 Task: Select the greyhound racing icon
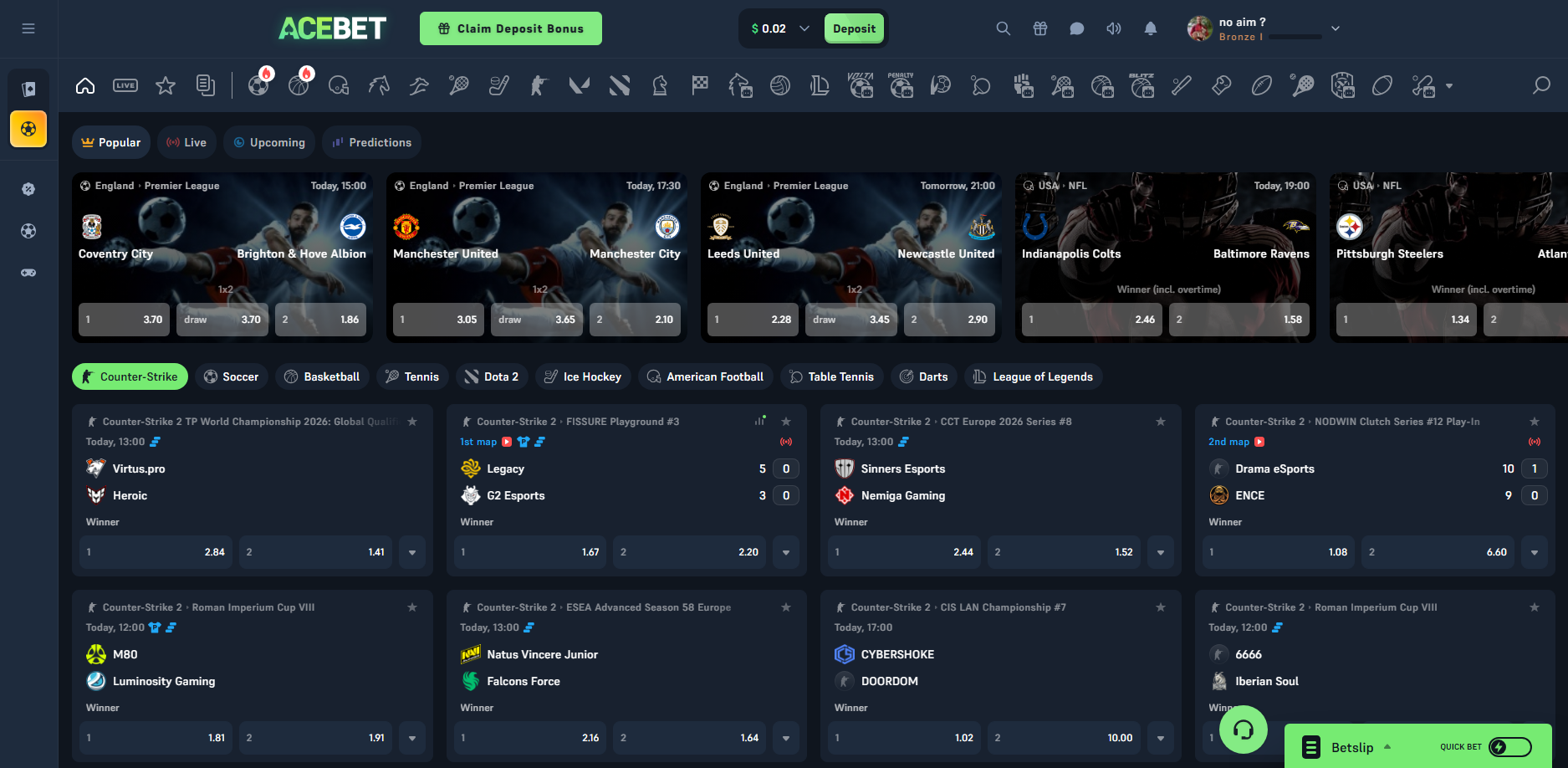pyautogui.click(x=419, y=85)
